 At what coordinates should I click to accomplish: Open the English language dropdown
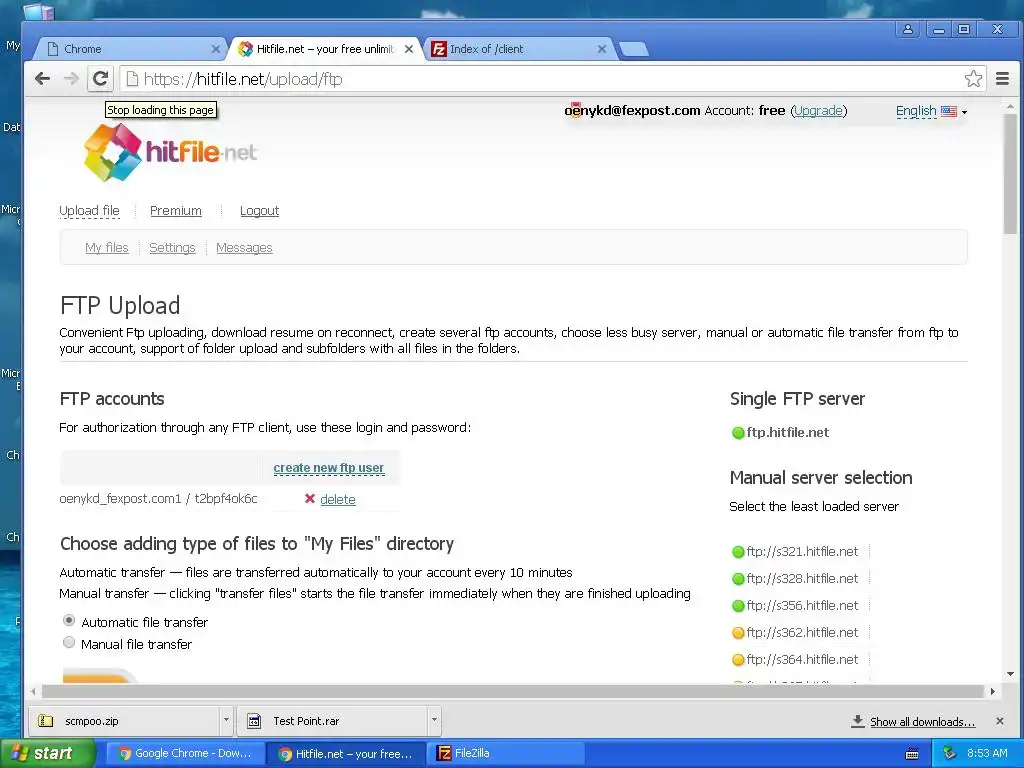931,111
